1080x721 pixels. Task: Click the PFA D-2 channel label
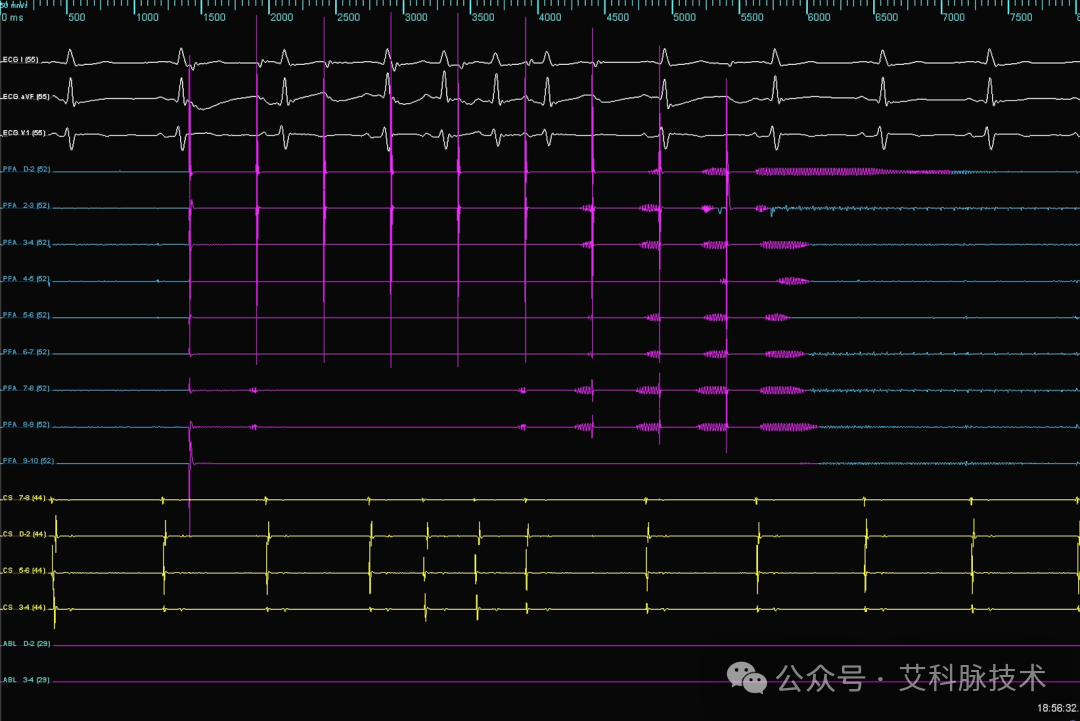(26, 169)
